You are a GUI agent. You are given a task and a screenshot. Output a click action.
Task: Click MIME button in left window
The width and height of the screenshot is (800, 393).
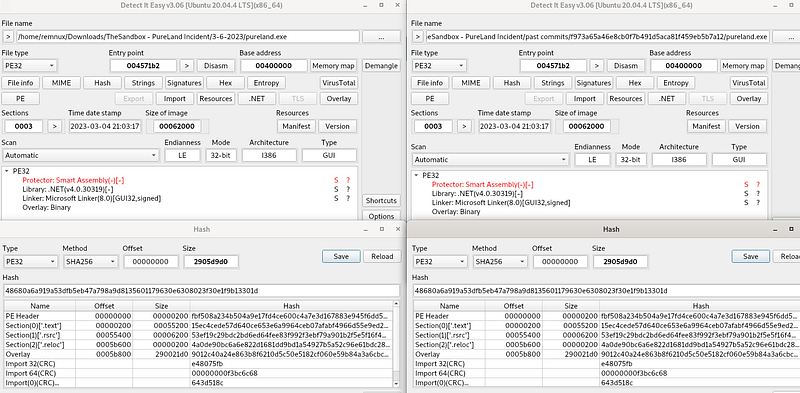[61, 83]
